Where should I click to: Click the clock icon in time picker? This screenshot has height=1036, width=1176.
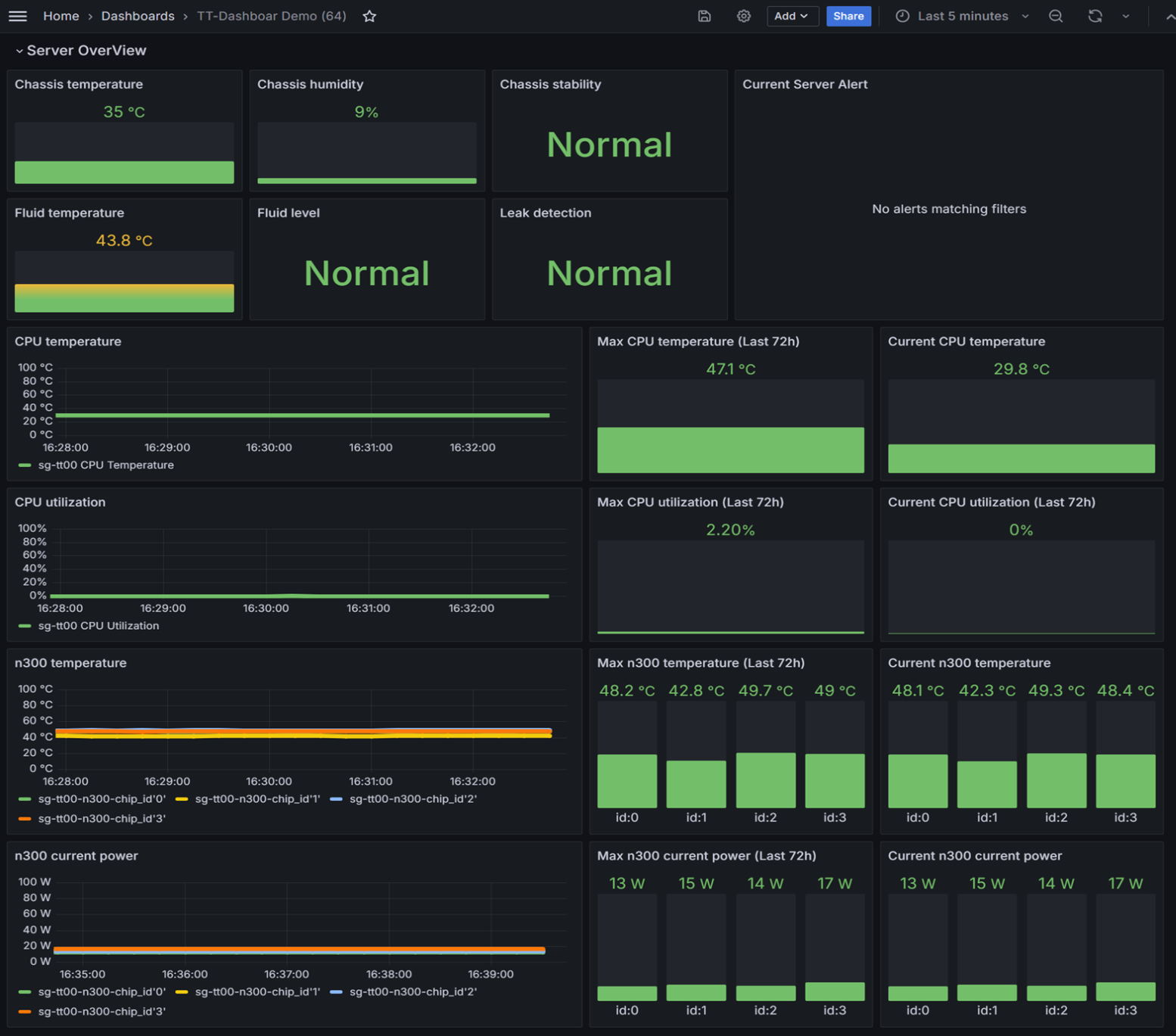pos(902,16)
